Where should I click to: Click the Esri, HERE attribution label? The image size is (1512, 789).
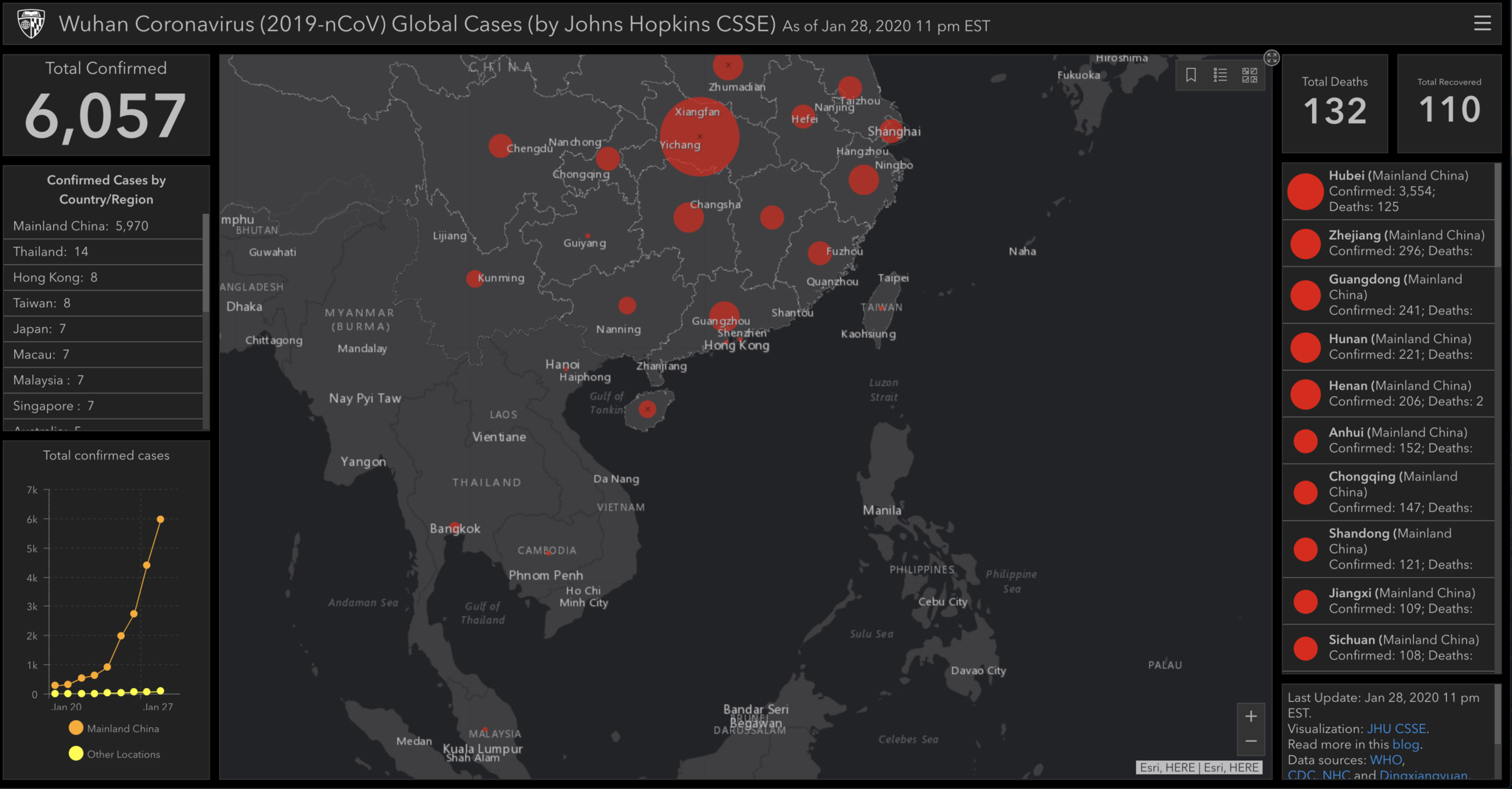(x=1199, y=768)
